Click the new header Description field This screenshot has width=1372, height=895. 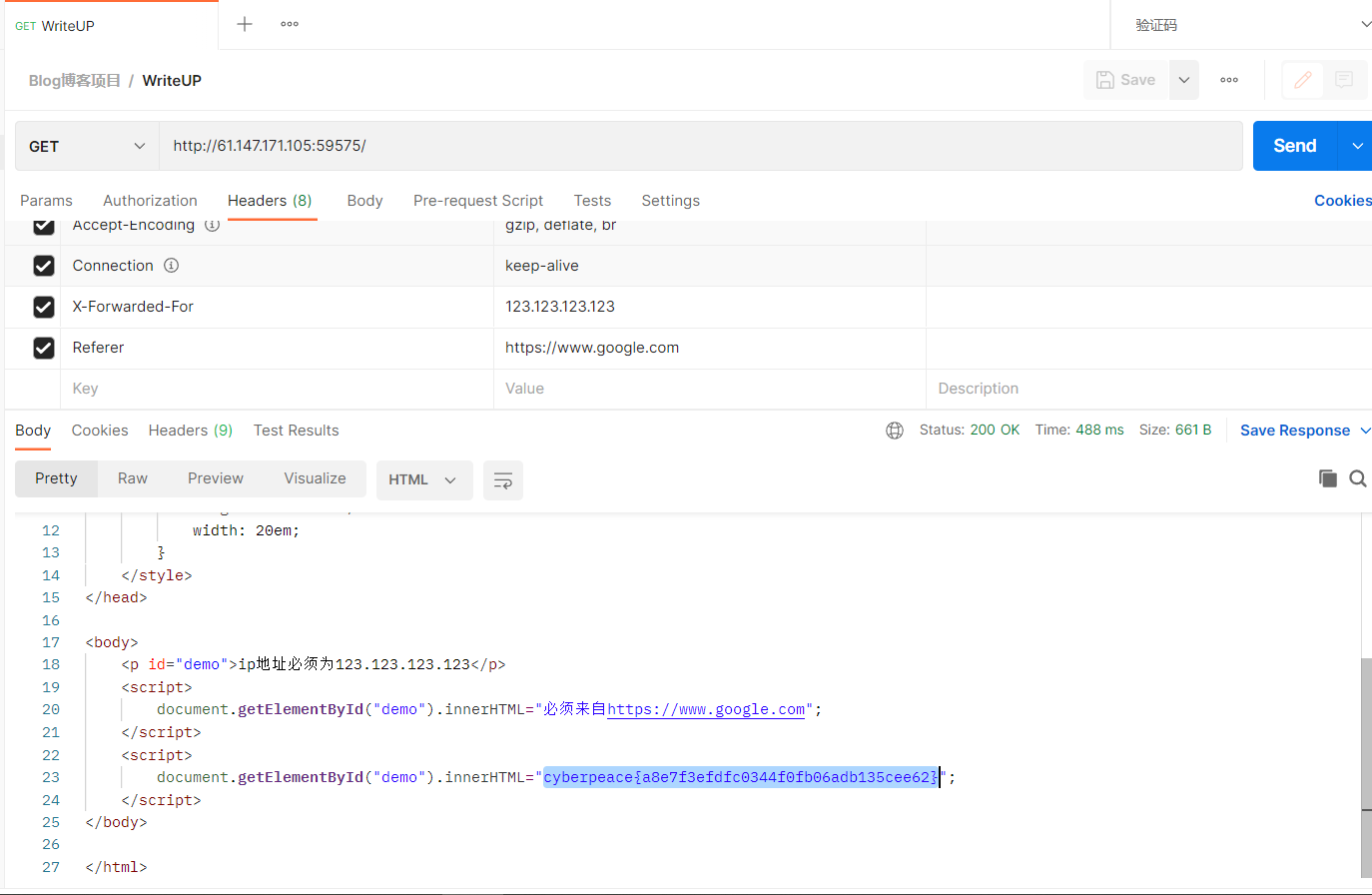pos(1148,389)
